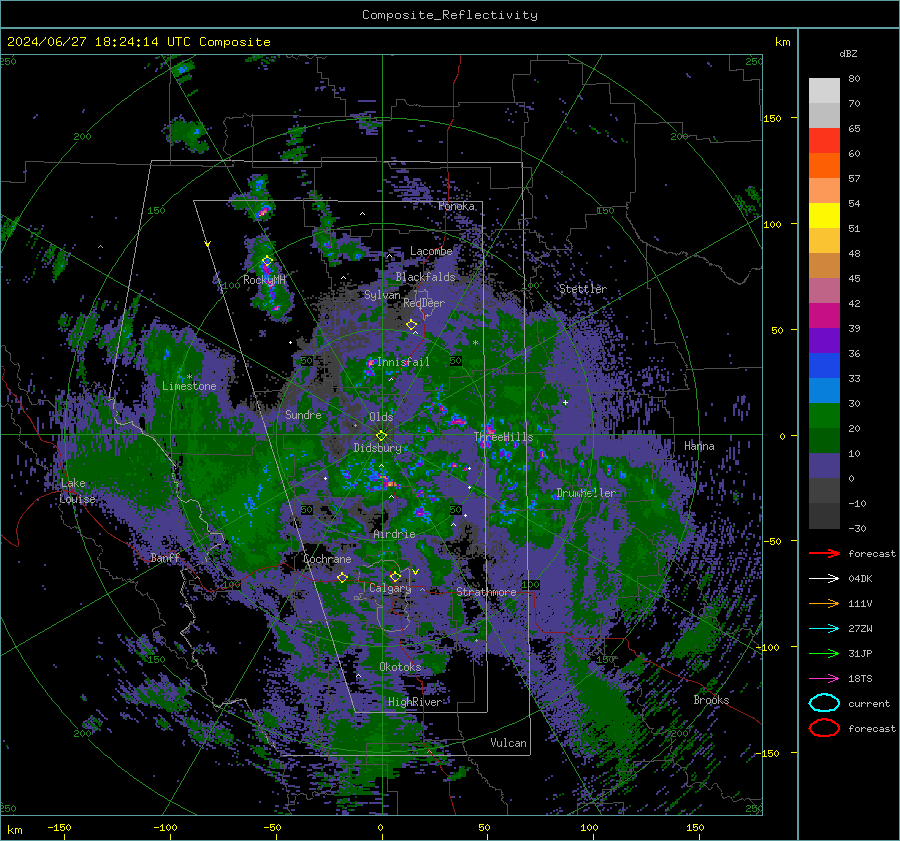Click the Stettler city label
Viewport: 900px width, 841px height.
(x=583, y=289)
